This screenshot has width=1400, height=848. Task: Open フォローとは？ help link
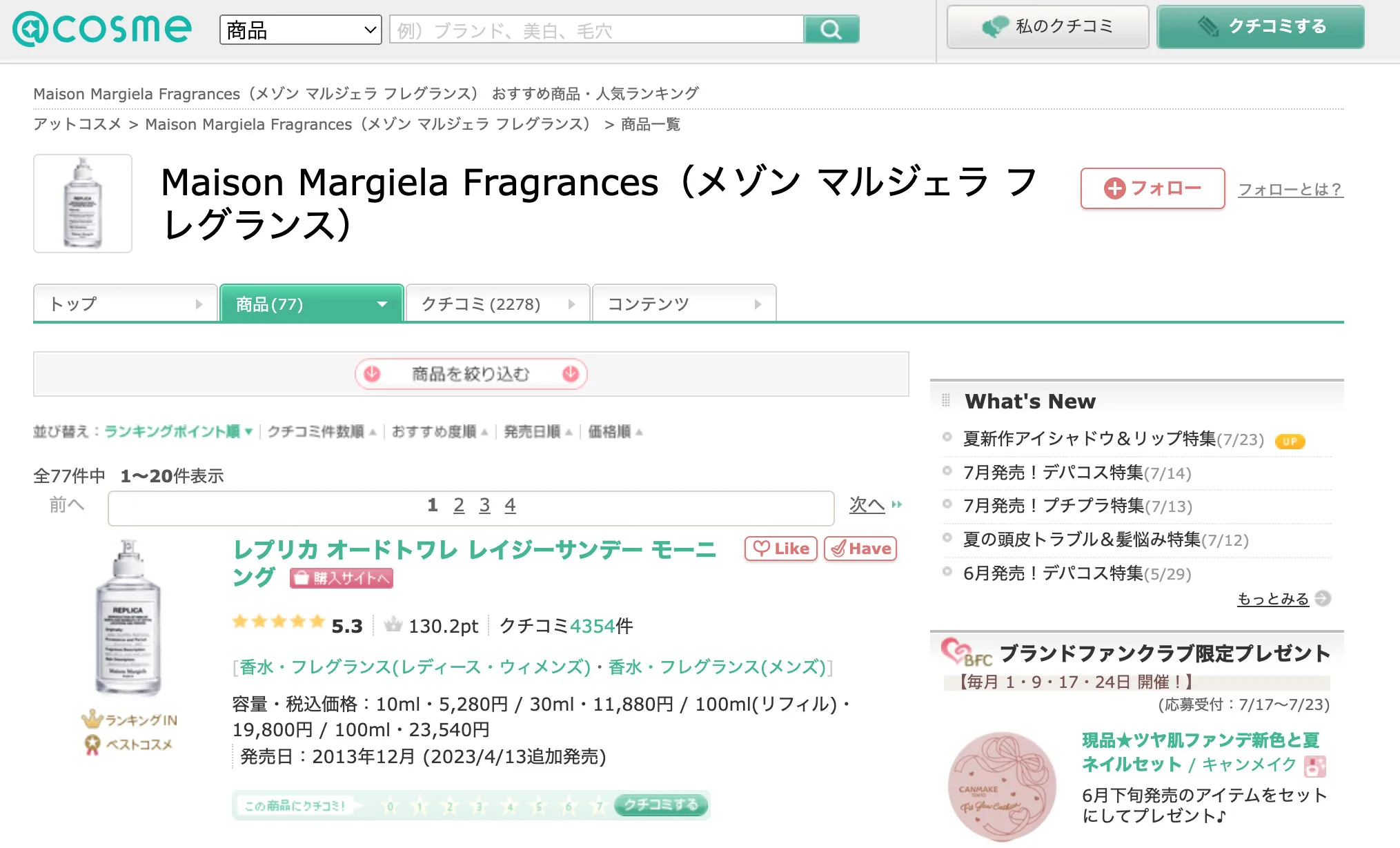pyautogui.click(x=1290, y=189)
